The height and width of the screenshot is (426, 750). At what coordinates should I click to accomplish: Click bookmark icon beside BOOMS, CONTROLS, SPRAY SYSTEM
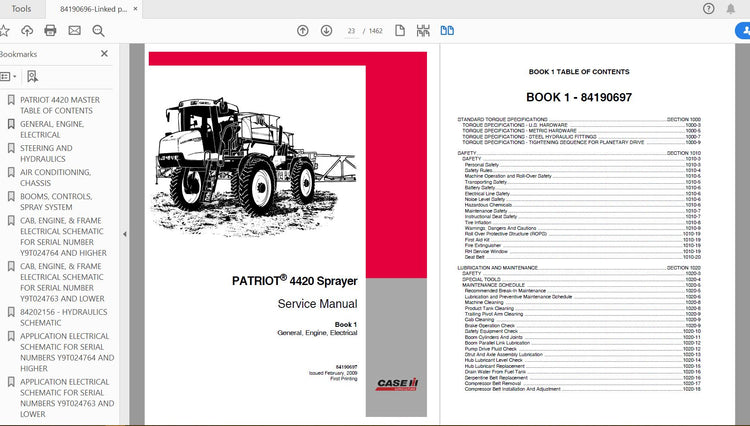point(11,197)
